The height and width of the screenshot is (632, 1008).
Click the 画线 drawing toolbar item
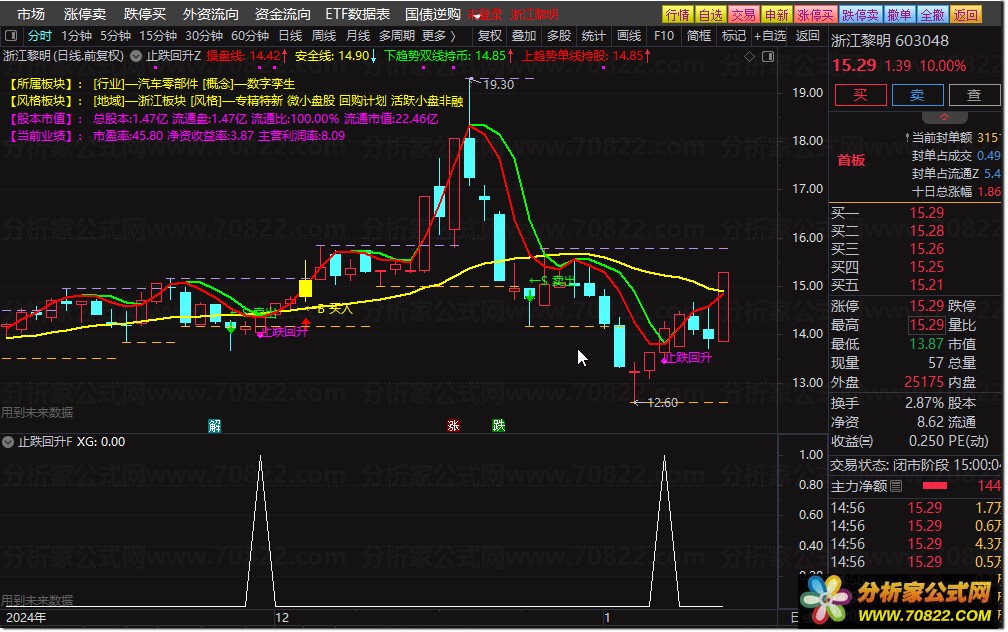pyautogui.click(x=628, y=35)
